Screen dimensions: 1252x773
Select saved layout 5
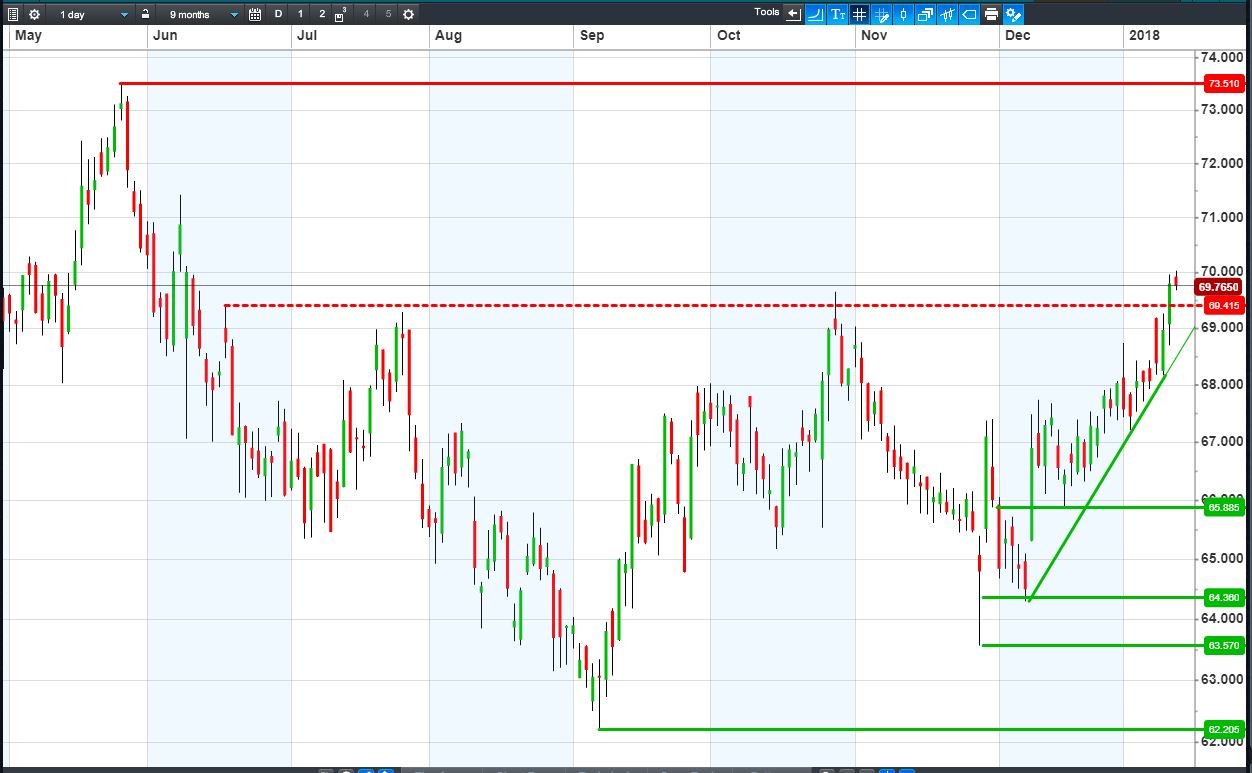pyautogui.click(x=388, y=14)
